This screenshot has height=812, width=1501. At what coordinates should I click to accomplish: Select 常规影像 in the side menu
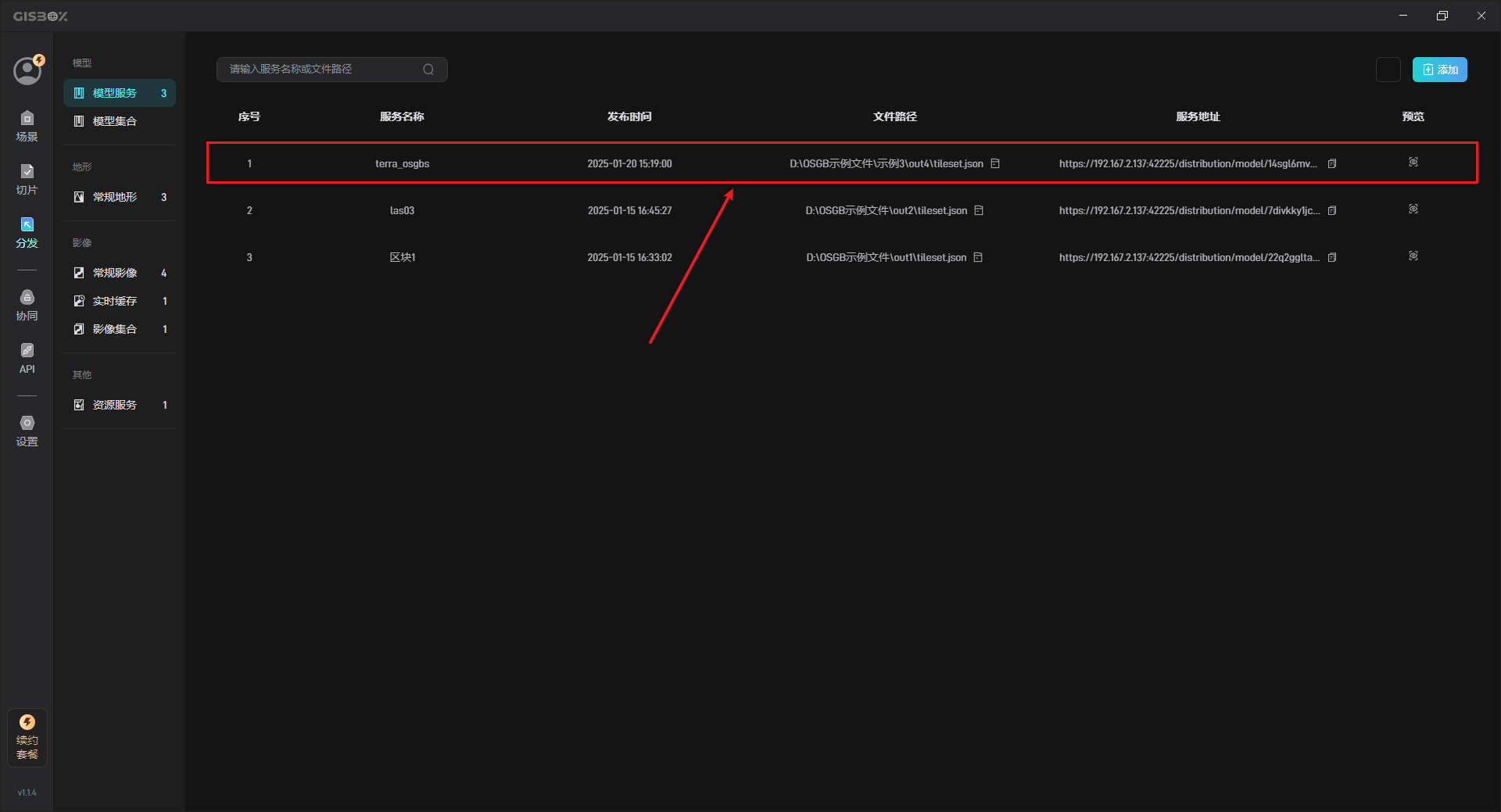(120, 273)
